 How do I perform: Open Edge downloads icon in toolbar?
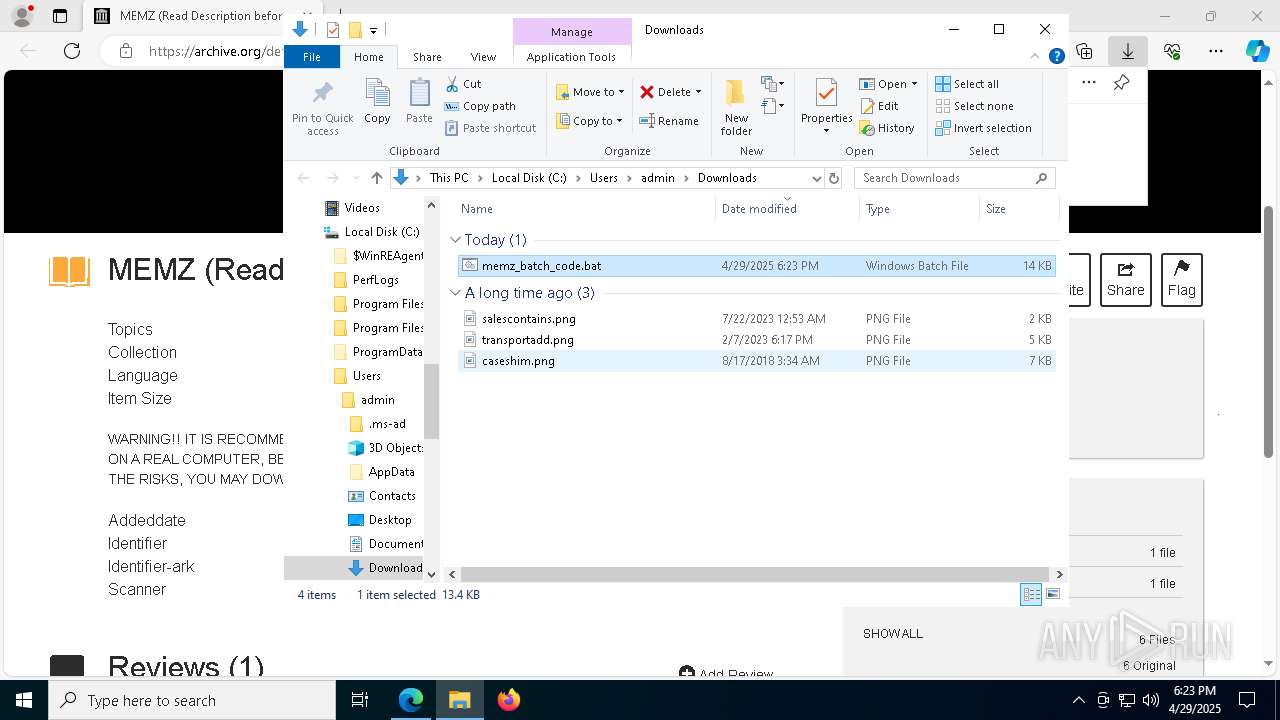click(x=1128, y=51)
